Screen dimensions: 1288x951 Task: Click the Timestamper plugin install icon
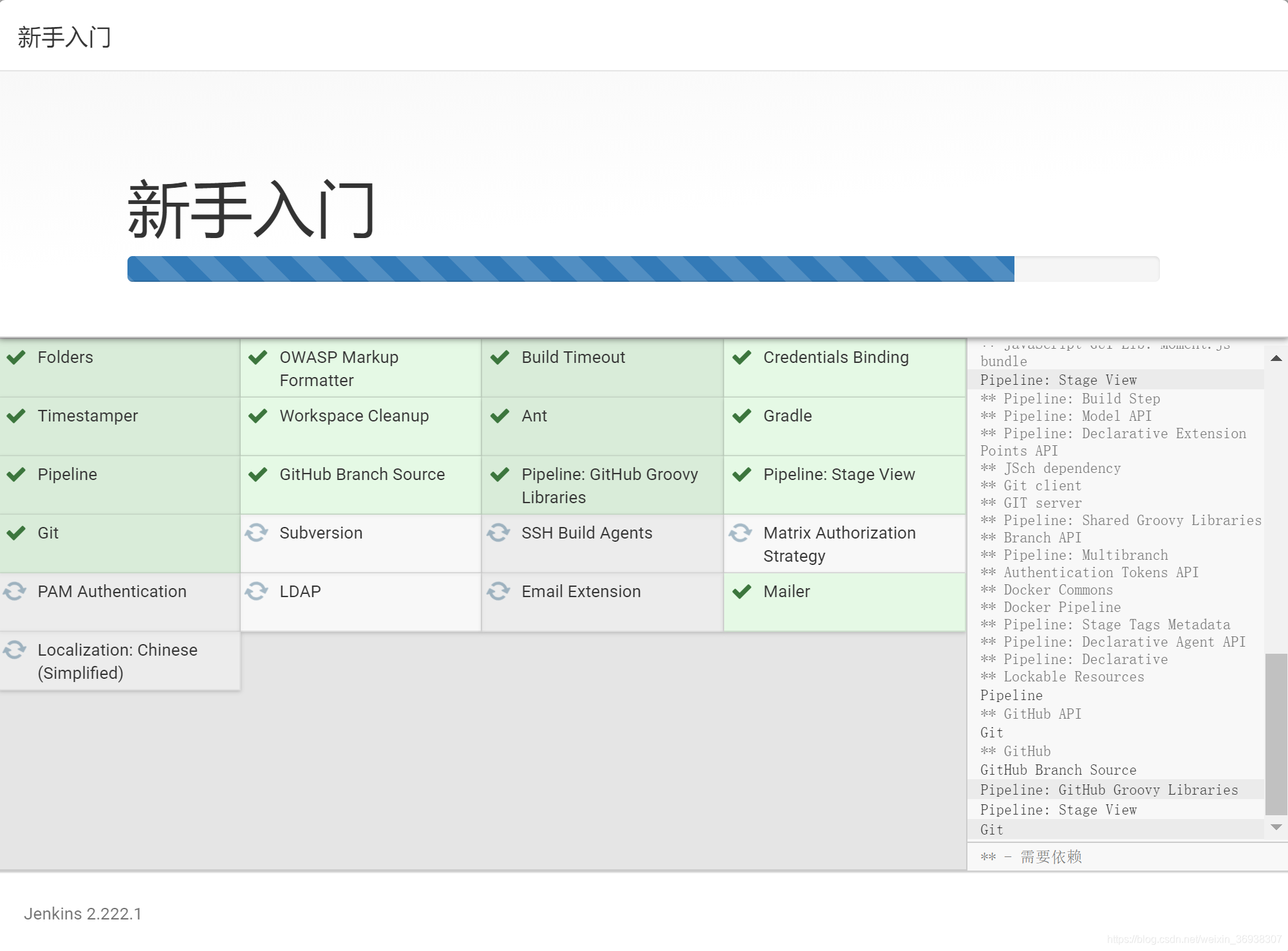pos(17,415)
